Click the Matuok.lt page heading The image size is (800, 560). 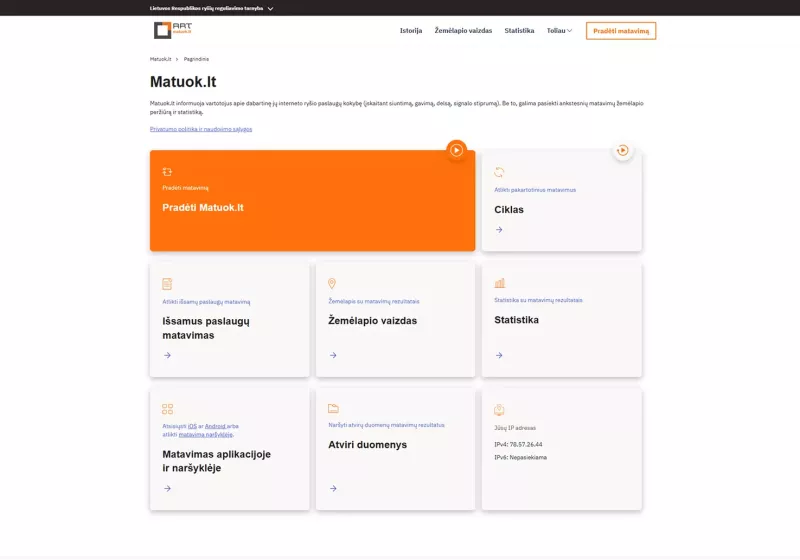(x=183, y=82)
